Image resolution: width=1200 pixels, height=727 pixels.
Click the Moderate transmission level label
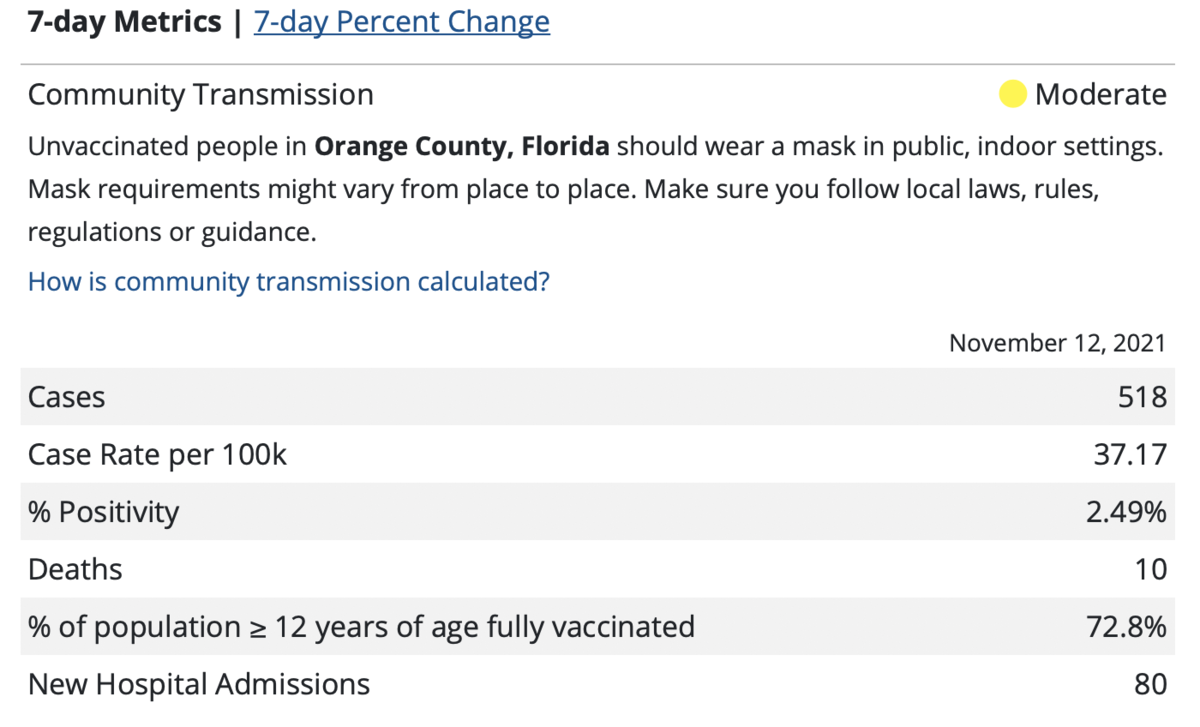click(1100, 95)
